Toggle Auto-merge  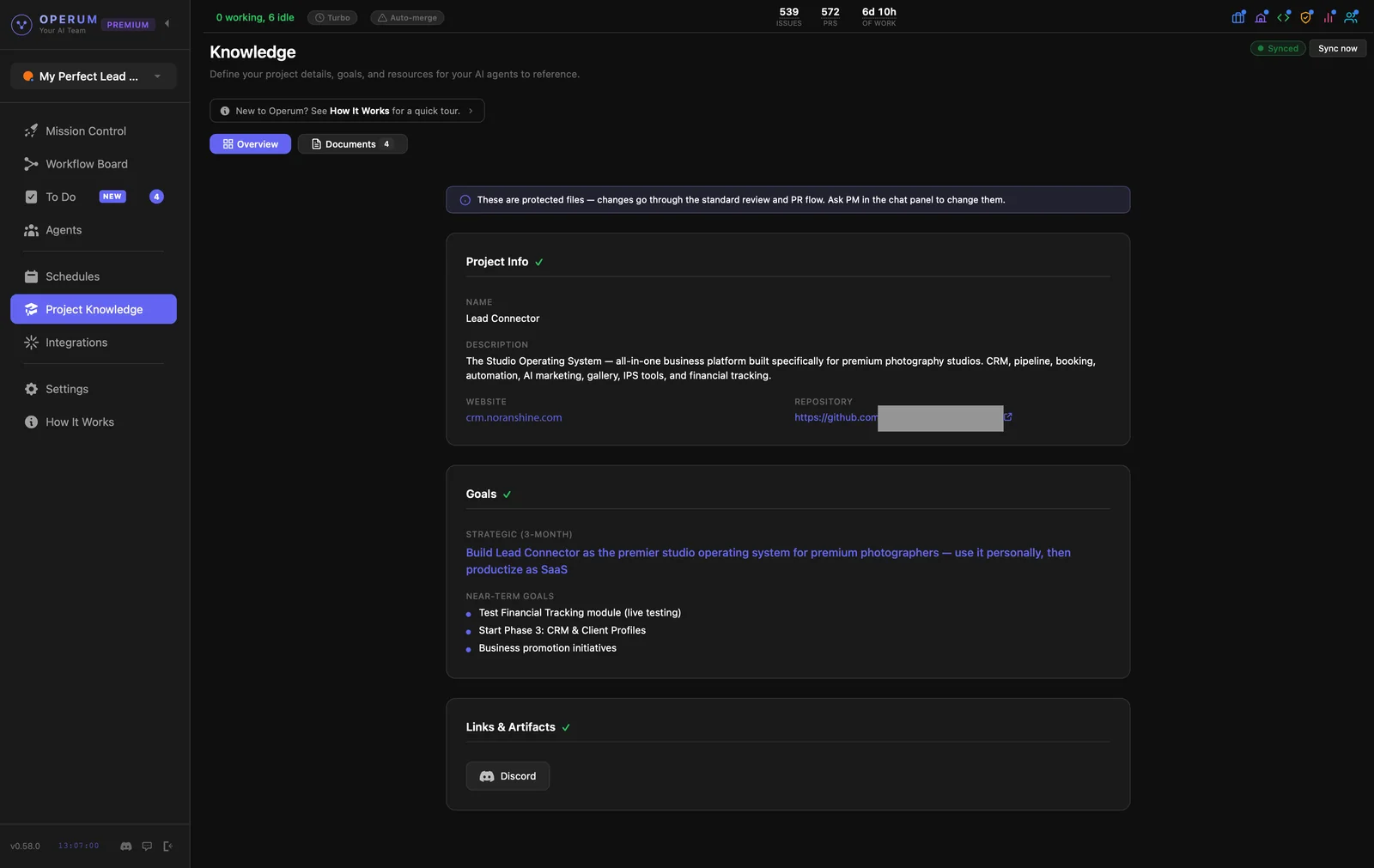click(407, 17)
